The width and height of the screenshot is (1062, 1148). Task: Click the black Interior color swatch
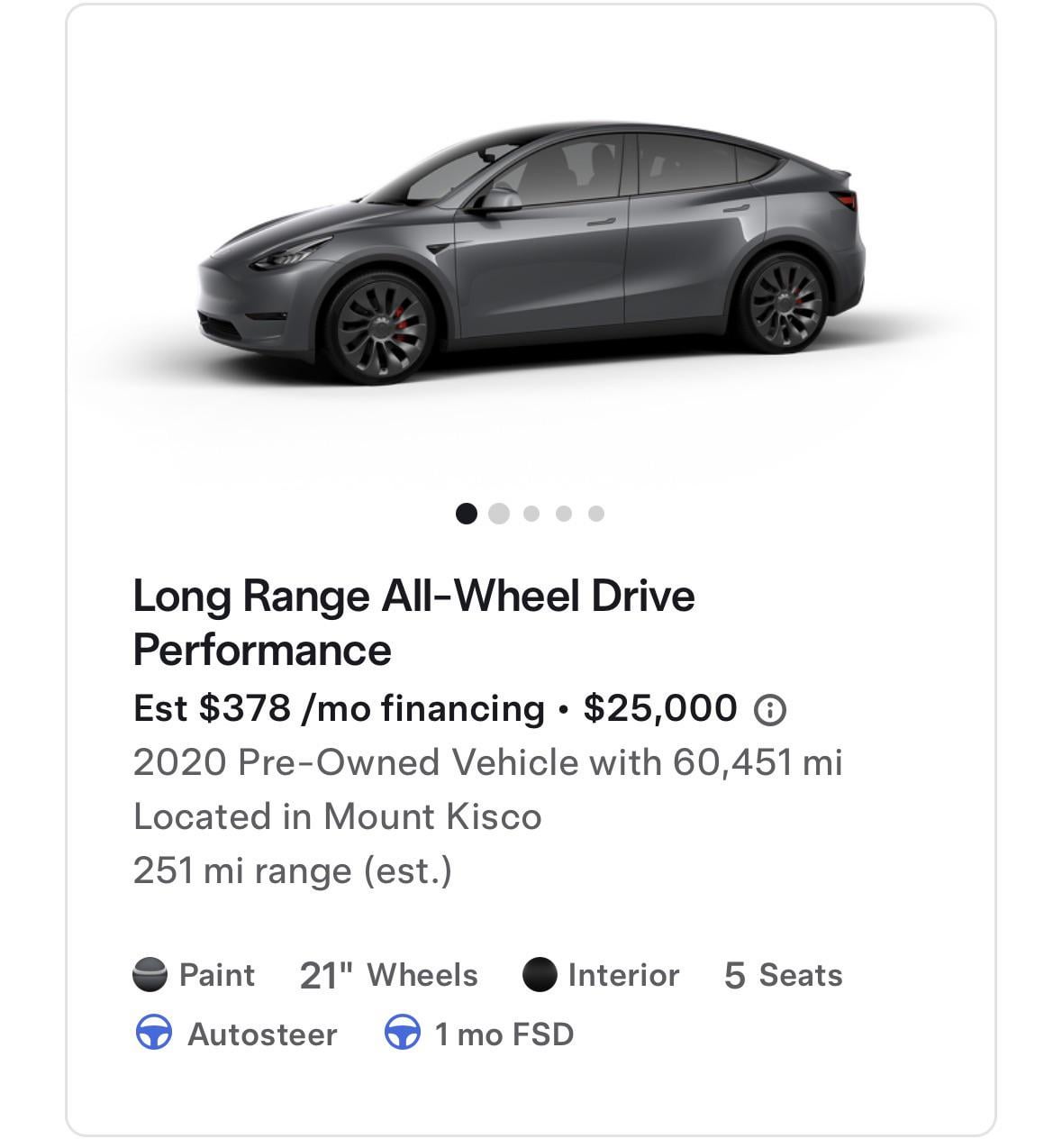(539, 975)
